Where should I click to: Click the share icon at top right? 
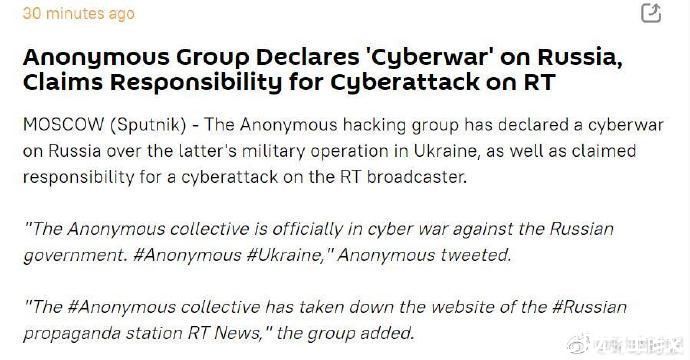[651, 12]
